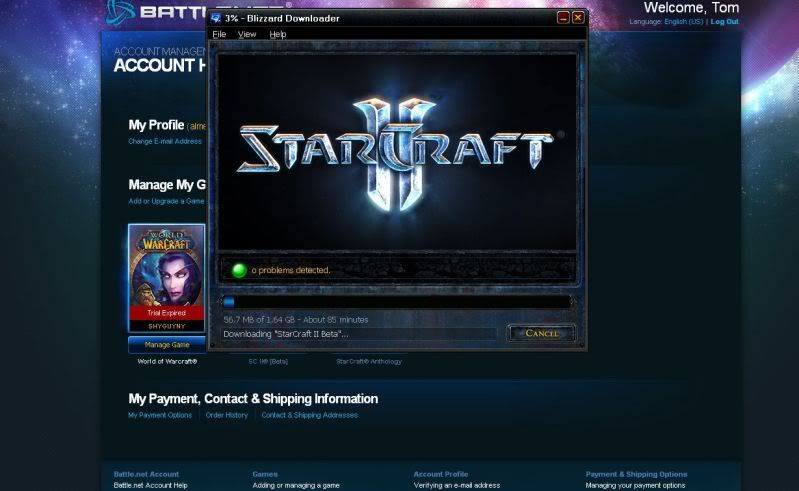Open the StarCraft Anthology link
The width and height of the screenshot is (799, 491).
pyautogui.click(x=368, y=361)
